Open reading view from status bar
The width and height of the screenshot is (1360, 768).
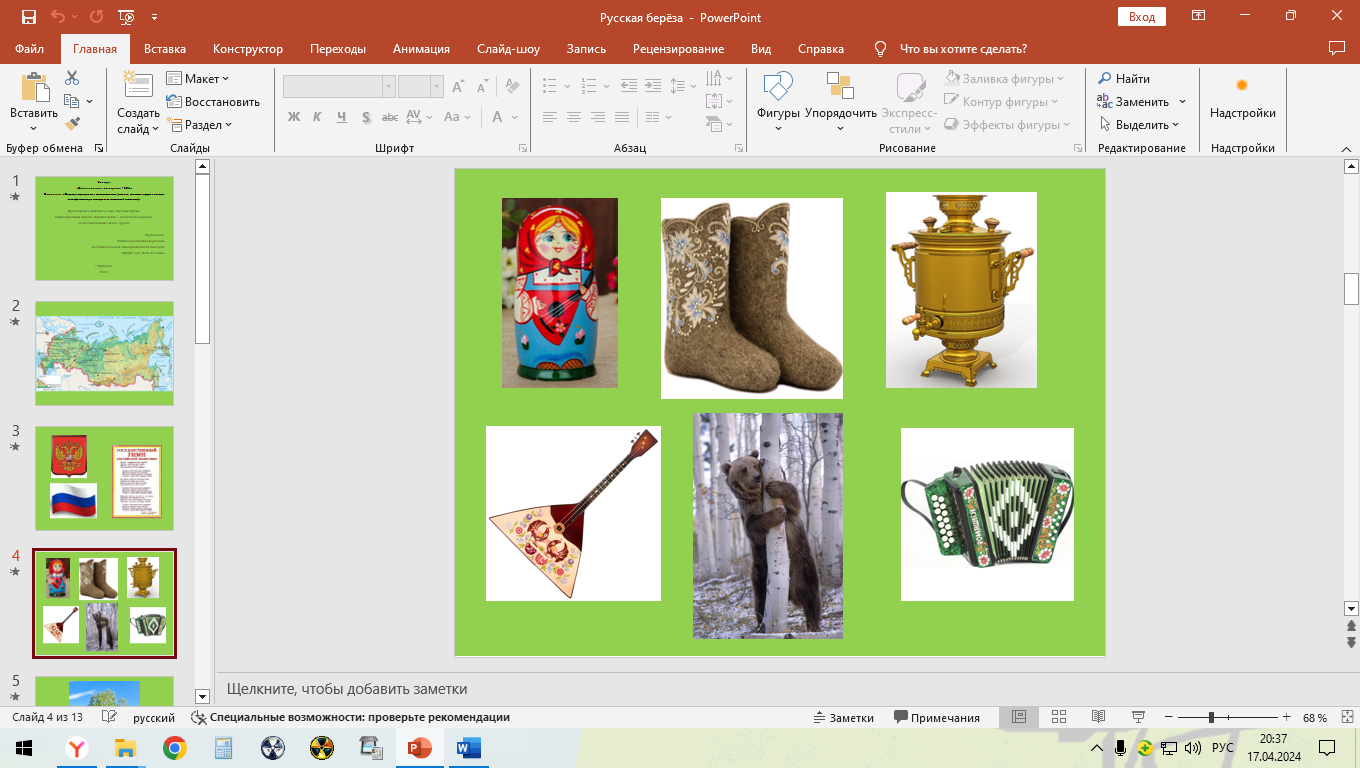point(1098,717)
